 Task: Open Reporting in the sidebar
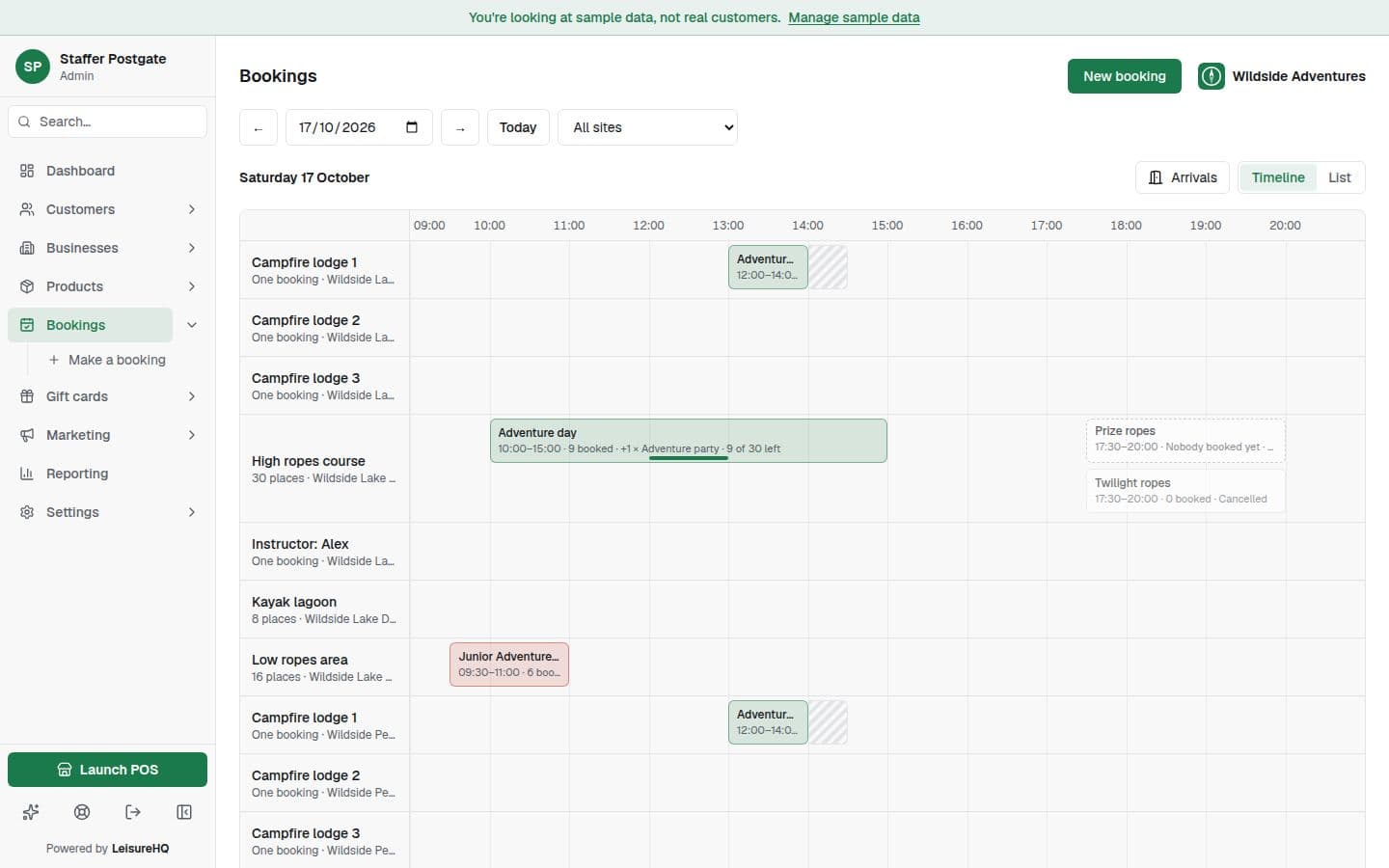(107, 474)
